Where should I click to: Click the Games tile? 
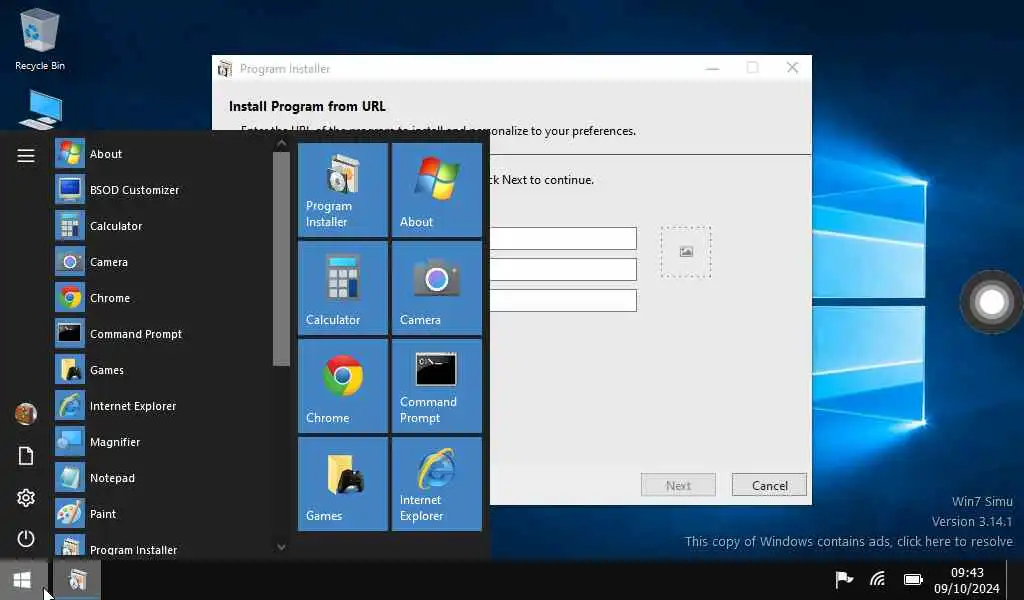343,484
